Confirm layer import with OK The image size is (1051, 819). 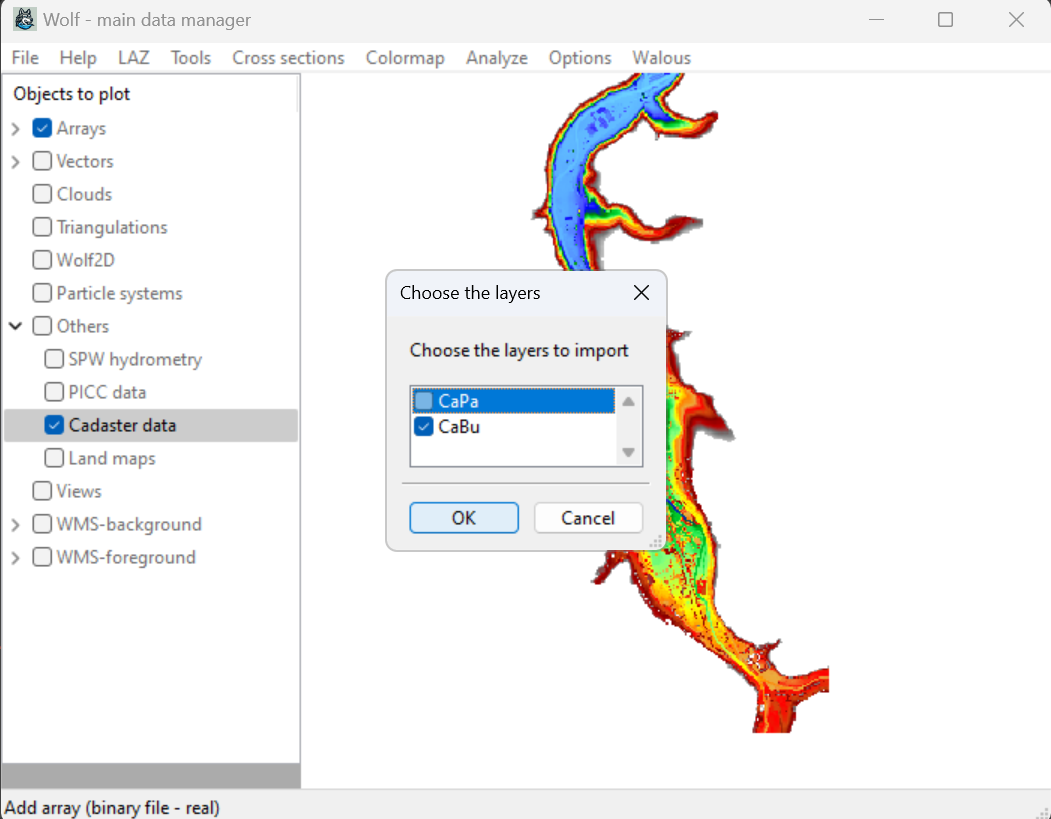(x=463, y=518)
